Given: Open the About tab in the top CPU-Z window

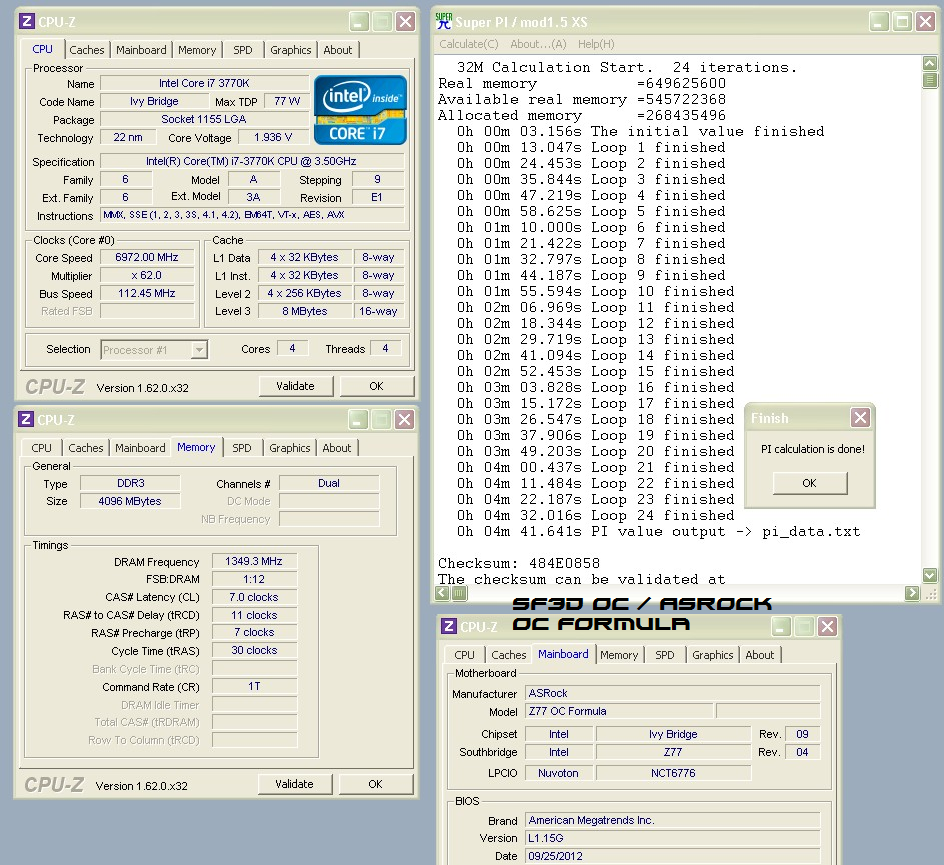Looking at the screenshot, I should point(338,50).
